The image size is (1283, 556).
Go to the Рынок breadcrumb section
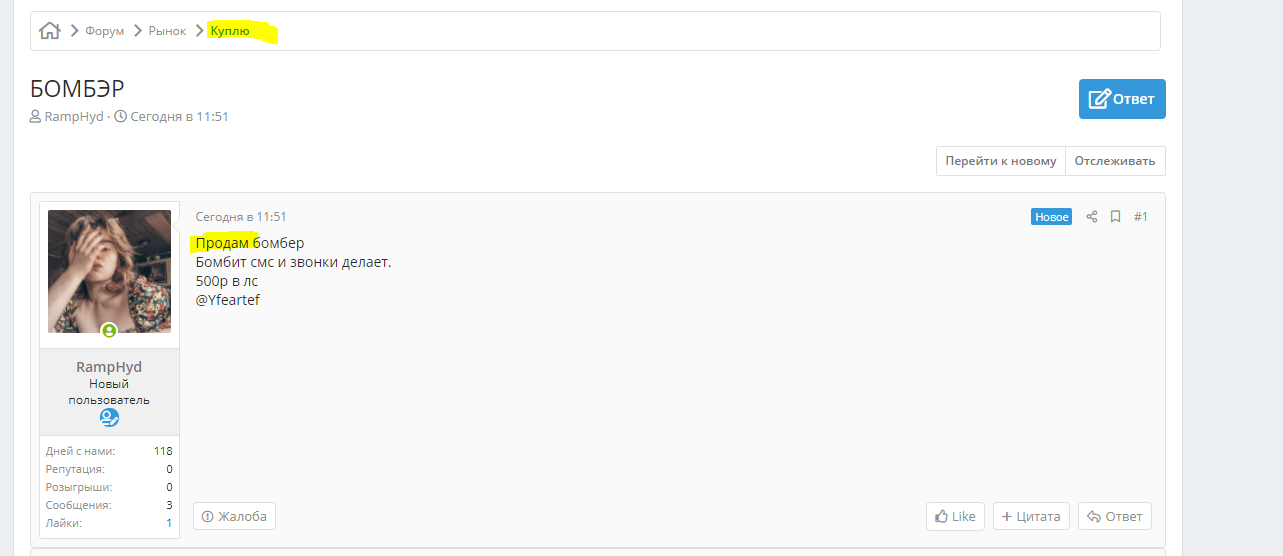tap(167, 31)
